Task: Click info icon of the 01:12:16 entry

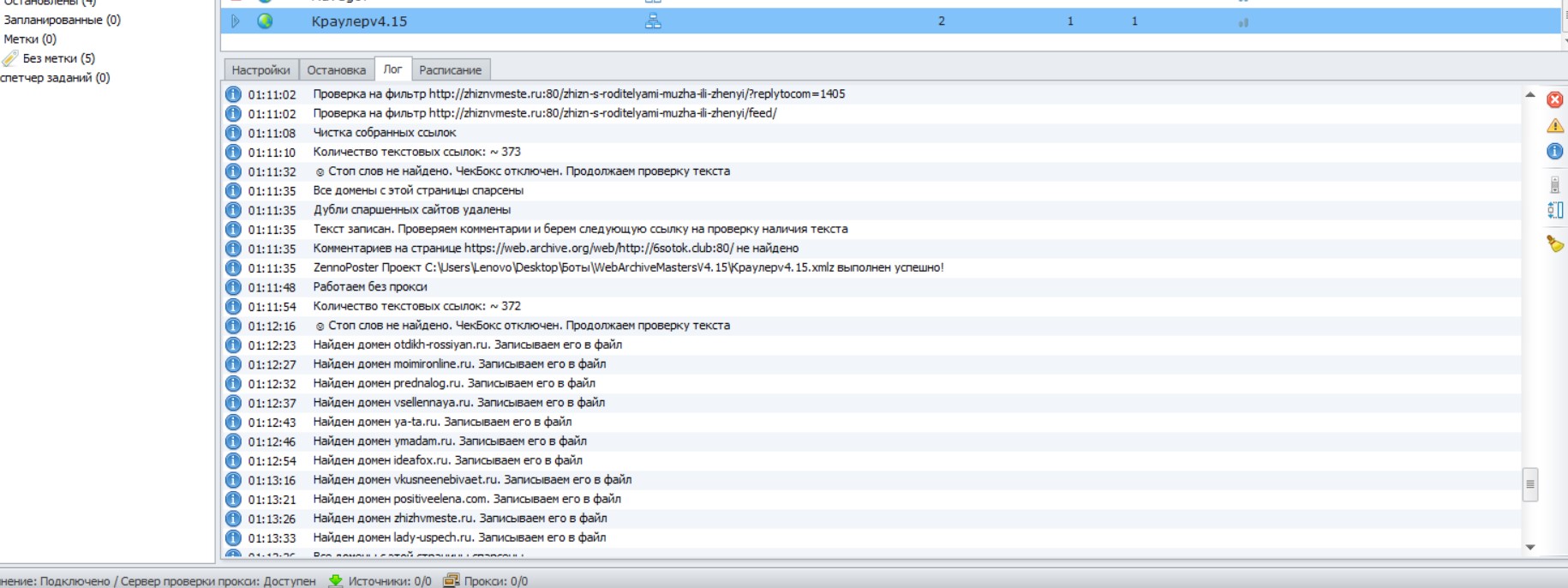Action: (233, 326)
